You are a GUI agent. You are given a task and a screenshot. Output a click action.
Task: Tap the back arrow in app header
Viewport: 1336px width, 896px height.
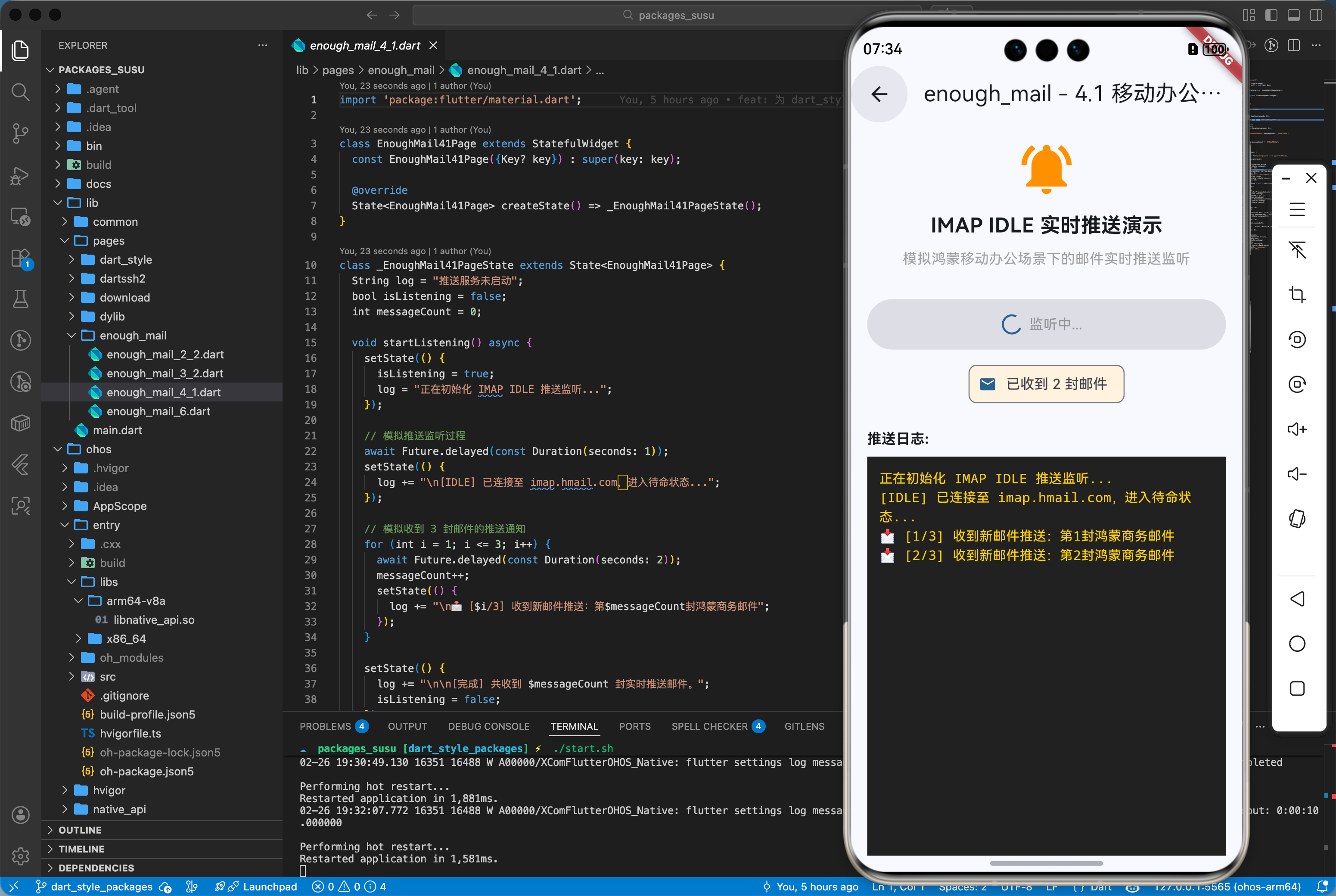(x=879, y=94)
